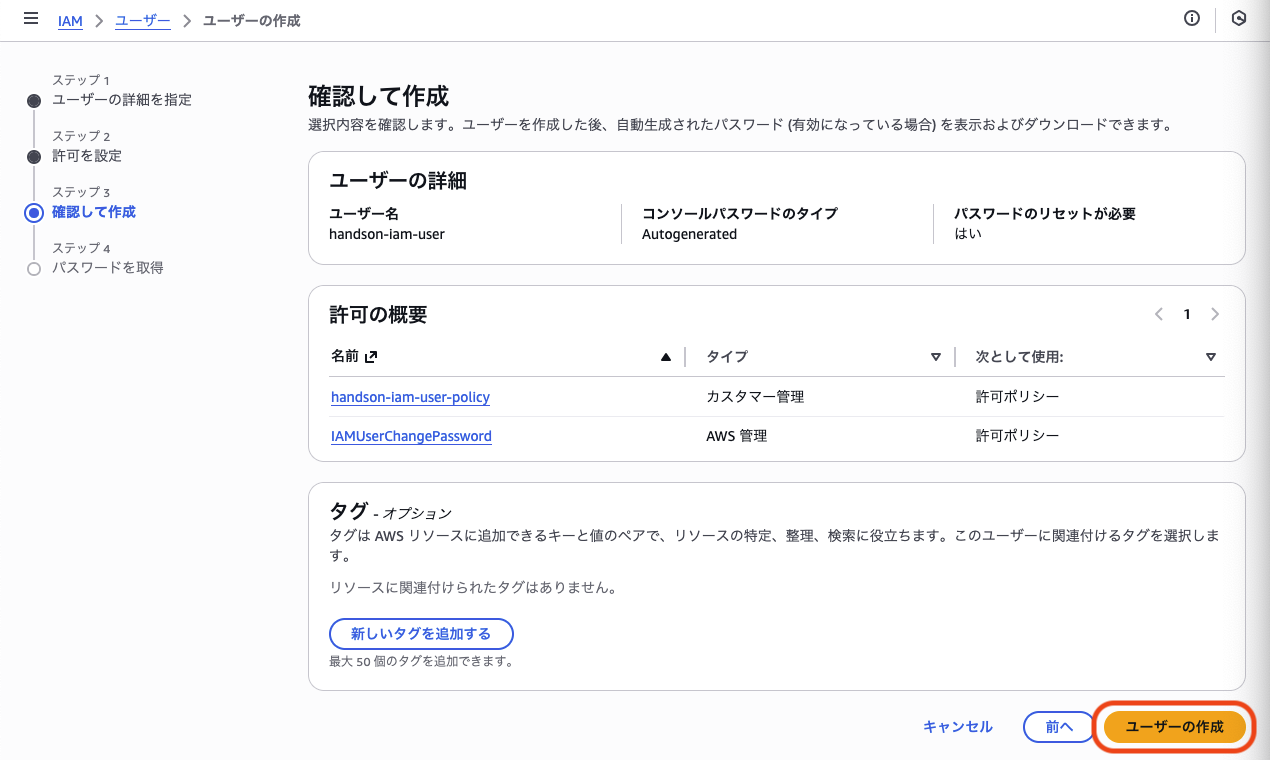Click the 新しいタグを追加する button

420,633
